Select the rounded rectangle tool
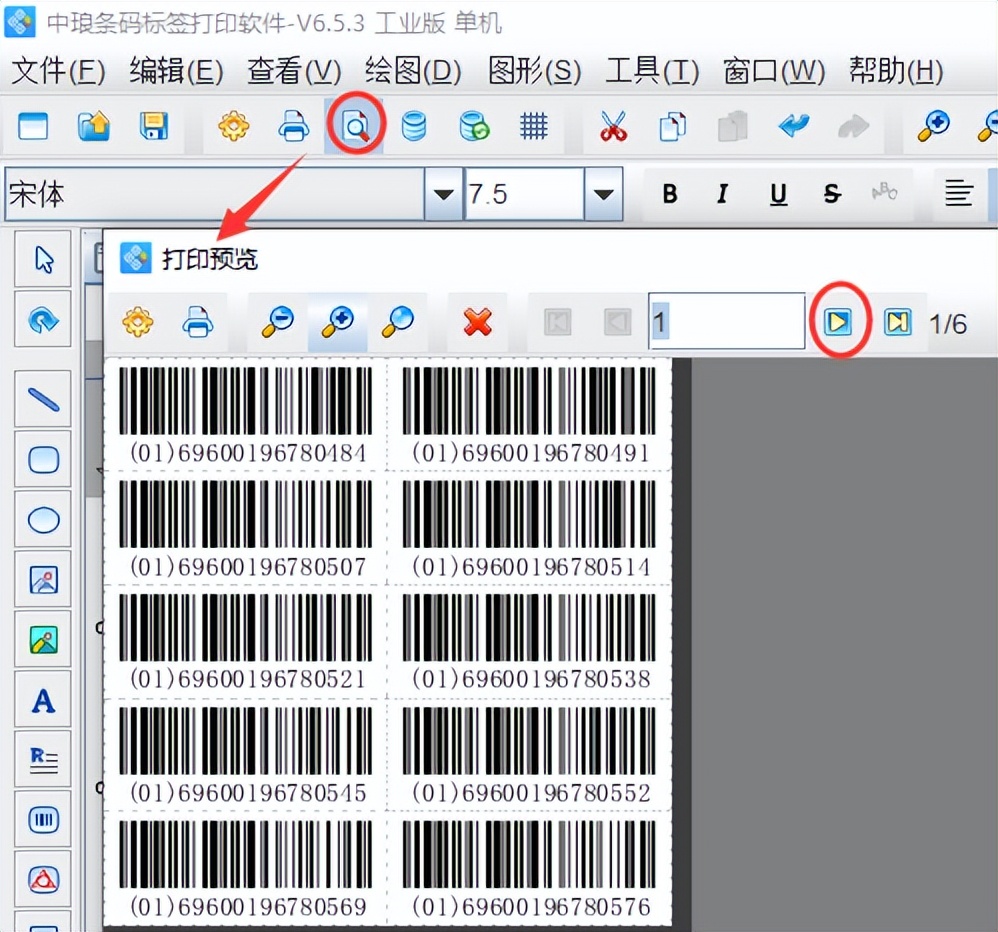Viewport: 998px width, 932px height. click(x=42, y=459)
